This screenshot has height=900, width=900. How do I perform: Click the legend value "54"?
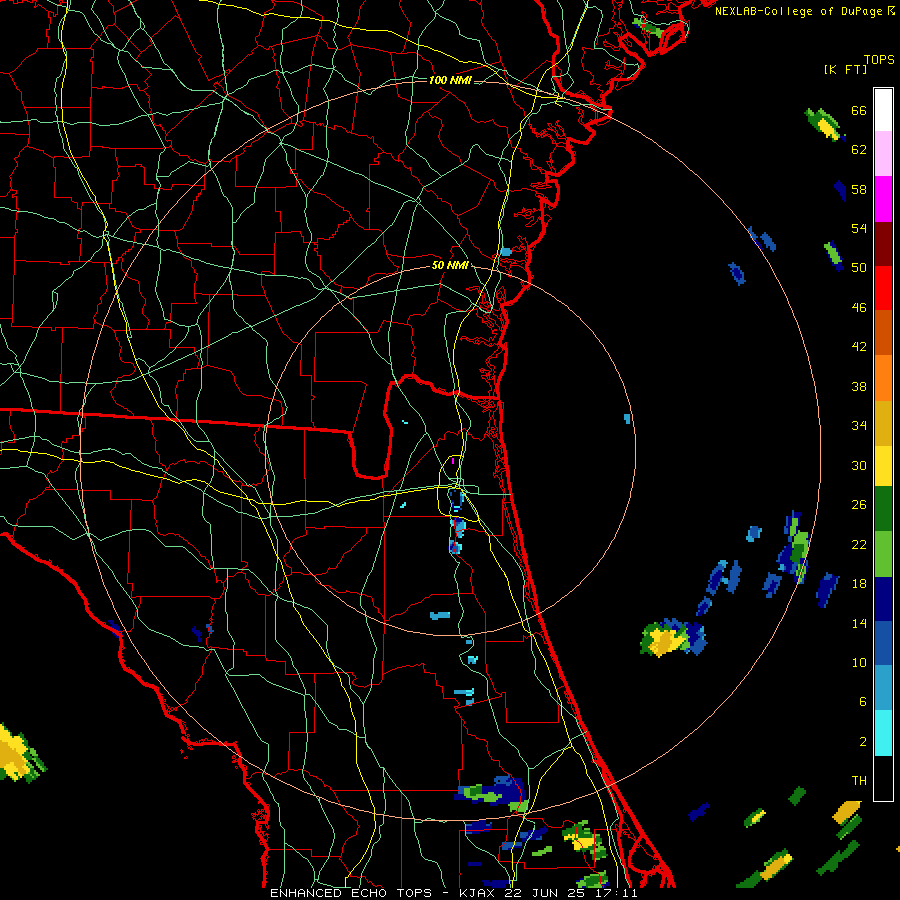coord(859,228)
